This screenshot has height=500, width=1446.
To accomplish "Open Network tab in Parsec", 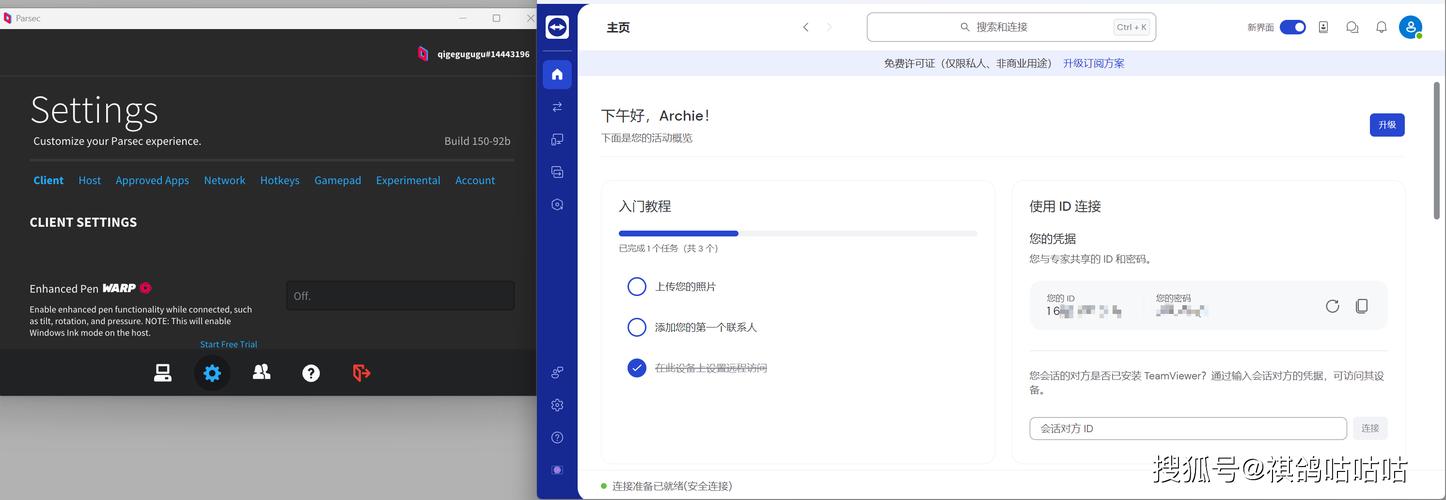I will 225,180.
